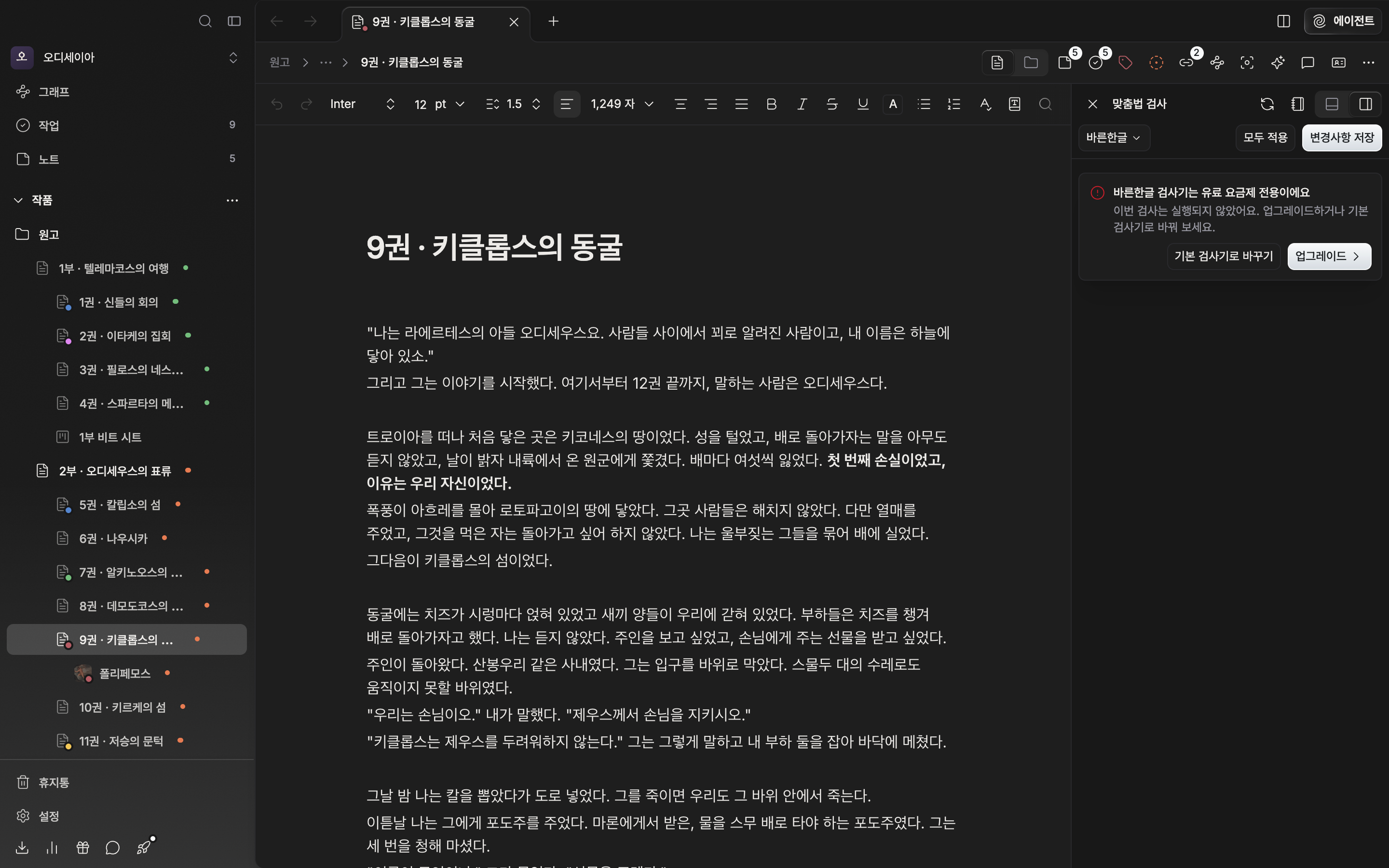Viewport: 1389px width, 868px height.
Task: Click the typewriter page layout icon
Action: tap(1015, 104)
